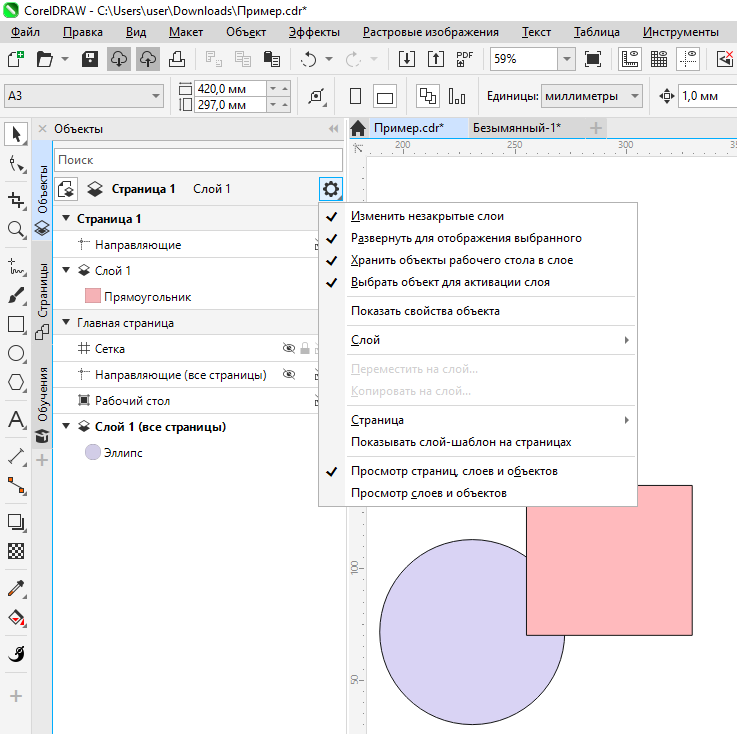Click the 'Поиск' search field
This screenshot has height=734, width=737.
[x=198, y=160]
